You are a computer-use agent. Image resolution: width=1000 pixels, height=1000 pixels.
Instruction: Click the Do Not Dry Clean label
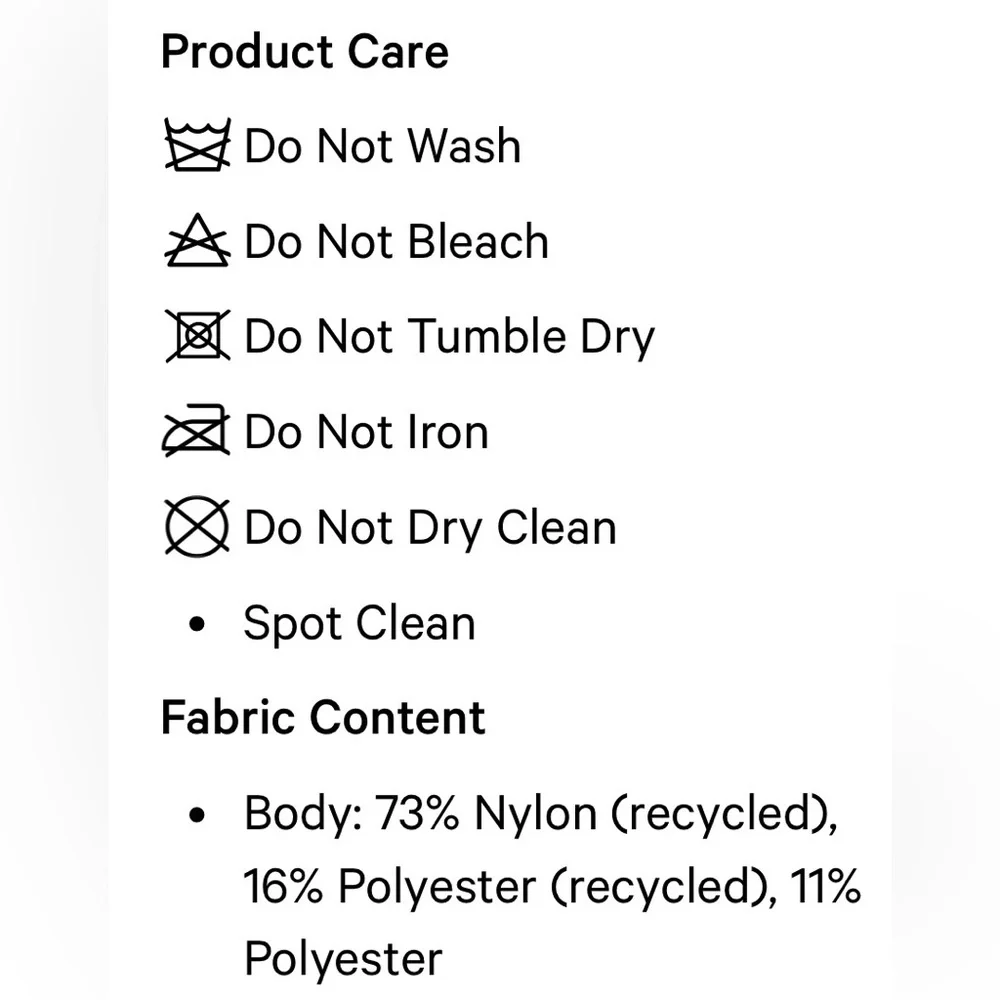click(430, 528)
